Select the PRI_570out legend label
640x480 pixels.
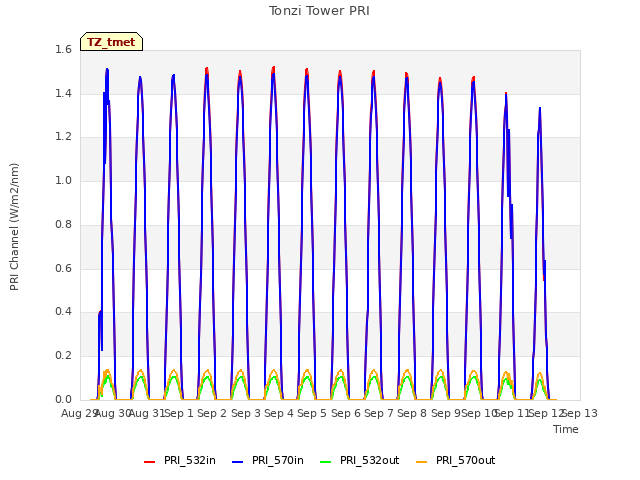(466, 460)
